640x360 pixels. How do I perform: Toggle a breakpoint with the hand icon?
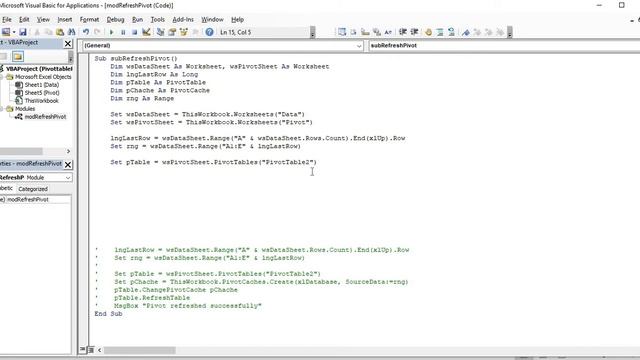(428, 32)
